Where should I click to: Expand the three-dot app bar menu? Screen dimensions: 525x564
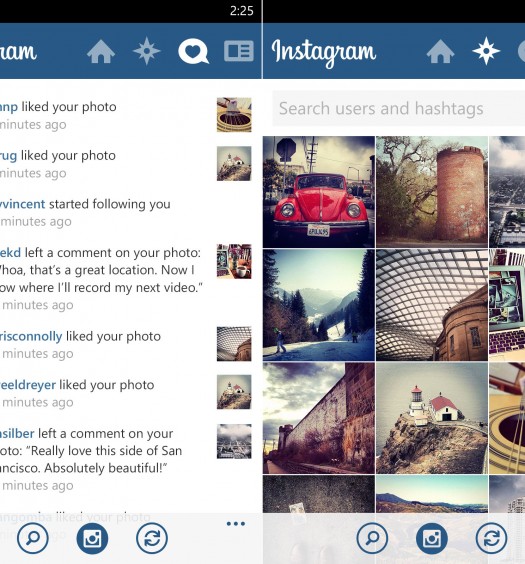click(236, 524)
